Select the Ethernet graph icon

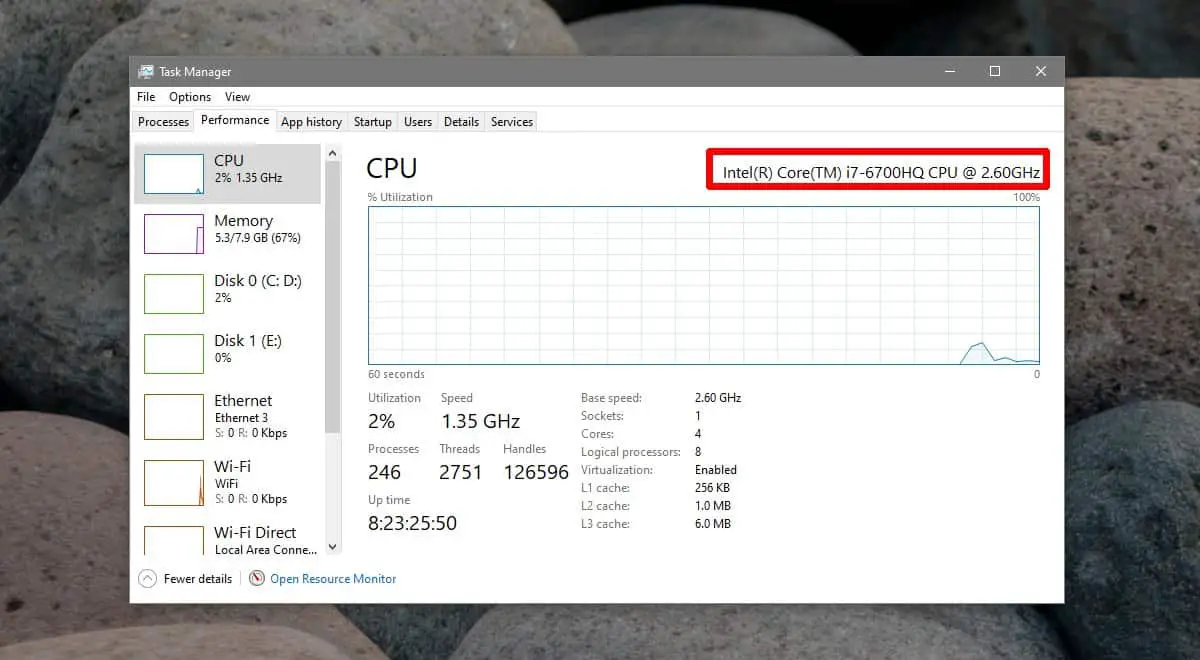pyautogui.click(x=174, y=417)
